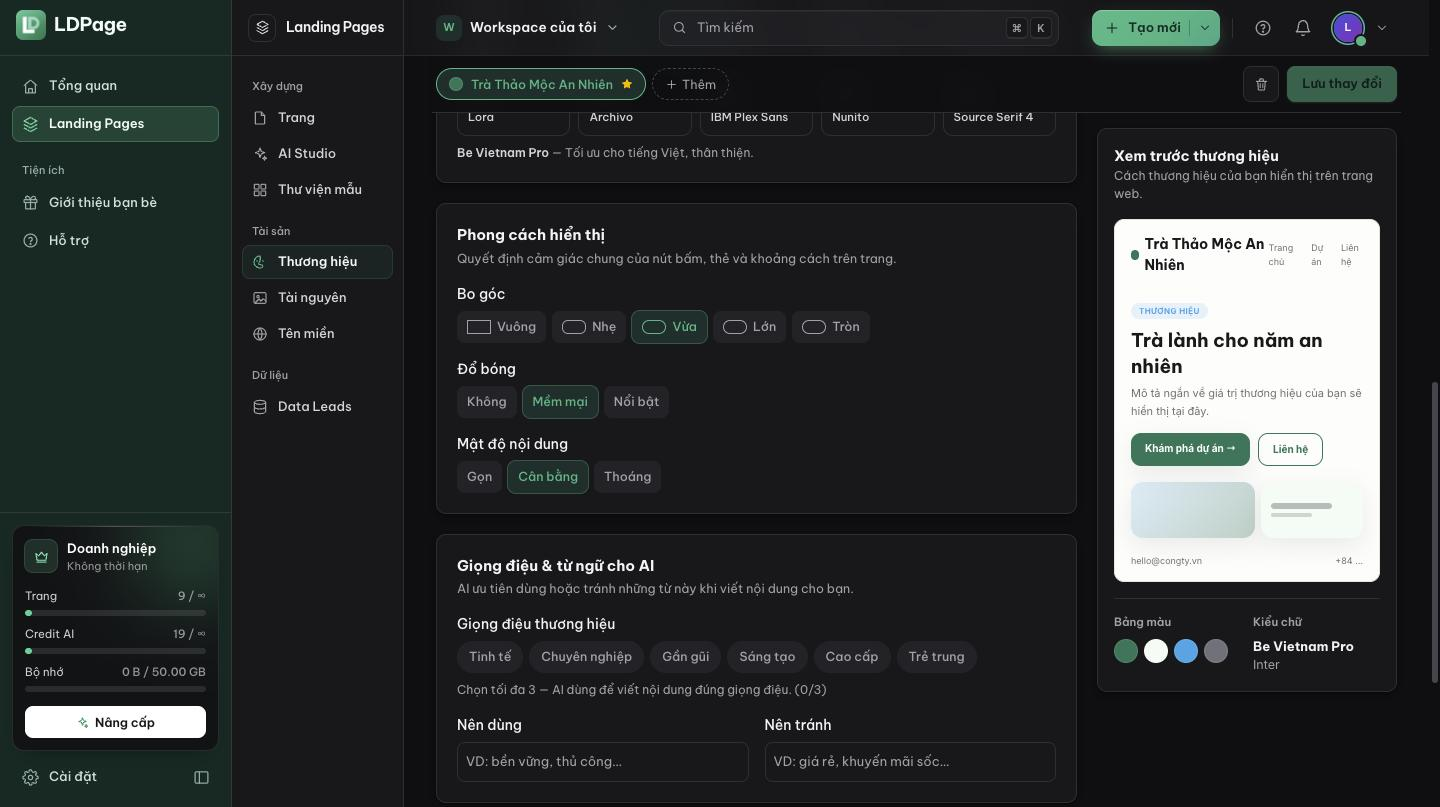The height and width of the screenshot is (807, 1440).
Task: Toggle the Cao cấp tone chip
Action: point(852,657)
